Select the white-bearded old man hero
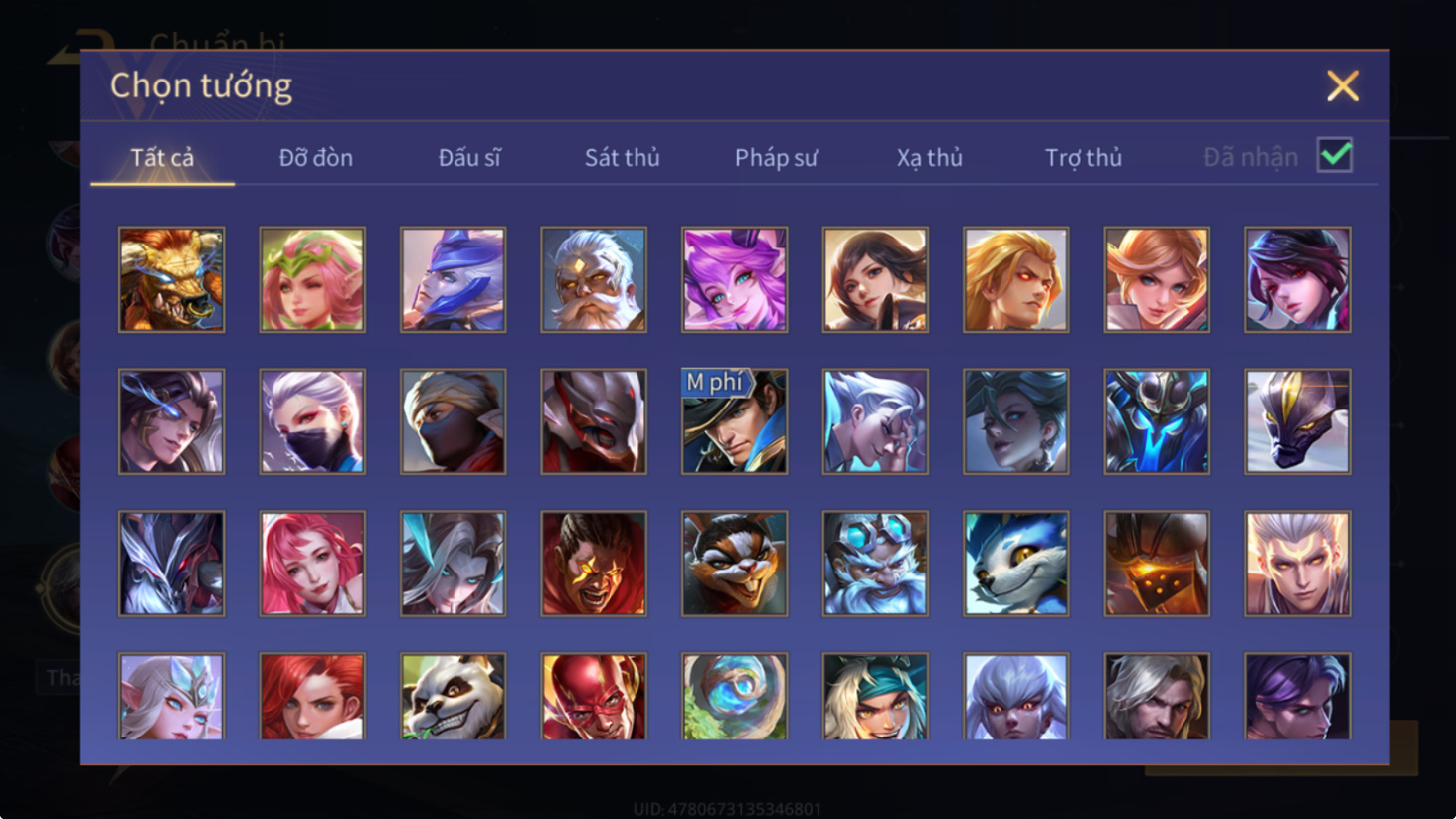Viewport: 1456px width, 819px height. 594,279
